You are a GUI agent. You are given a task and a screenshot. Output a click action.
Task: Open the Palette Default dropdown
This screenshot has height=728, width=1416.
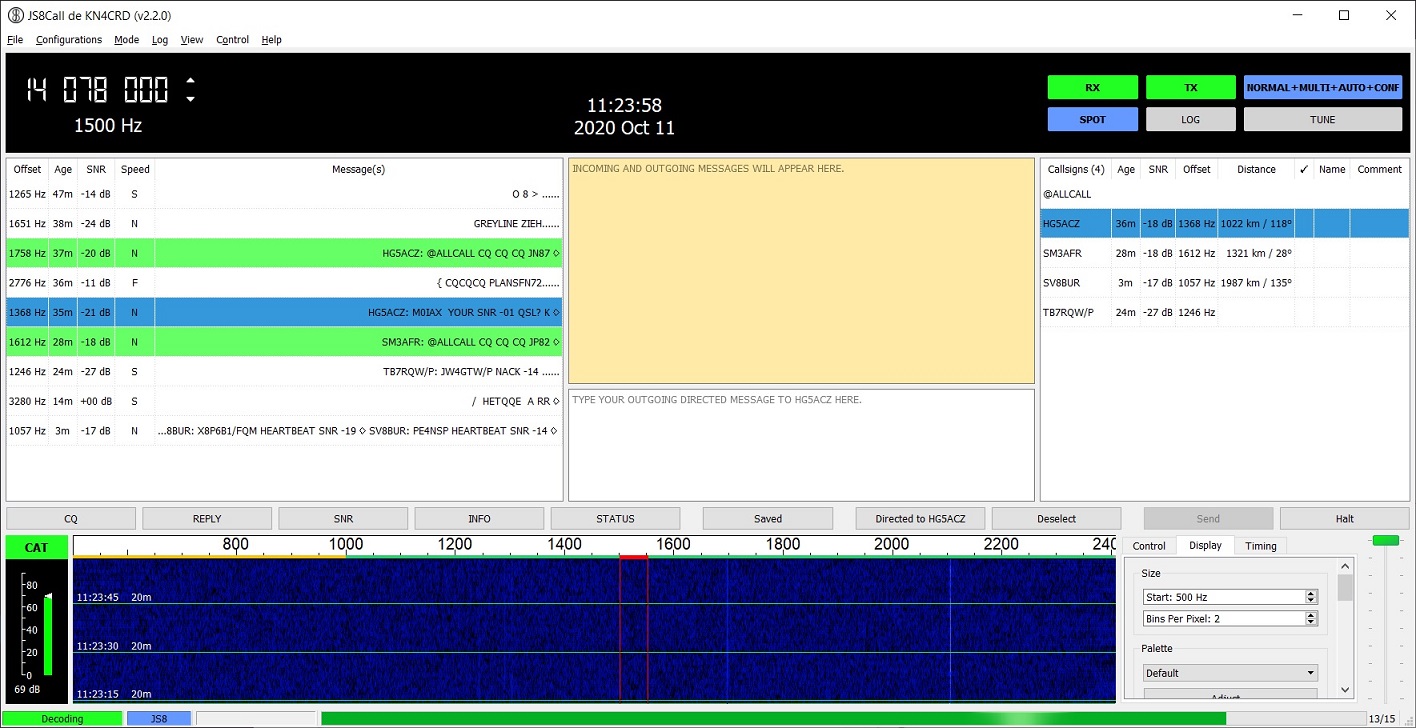coord(1230,673)
